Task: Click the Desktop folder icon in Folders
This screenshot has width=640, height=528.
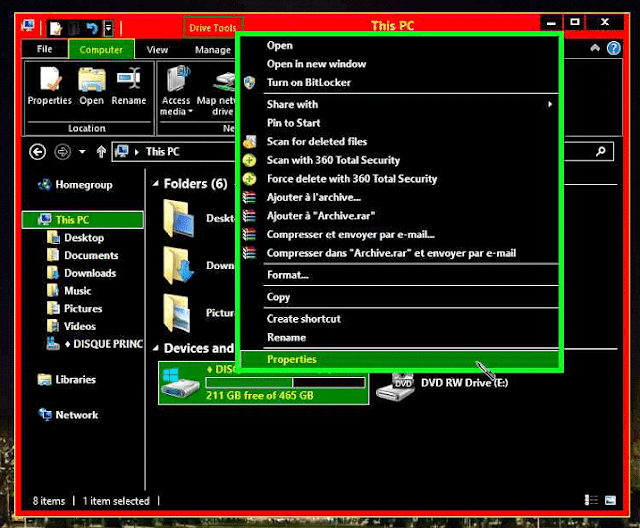Action: [178, 219]
